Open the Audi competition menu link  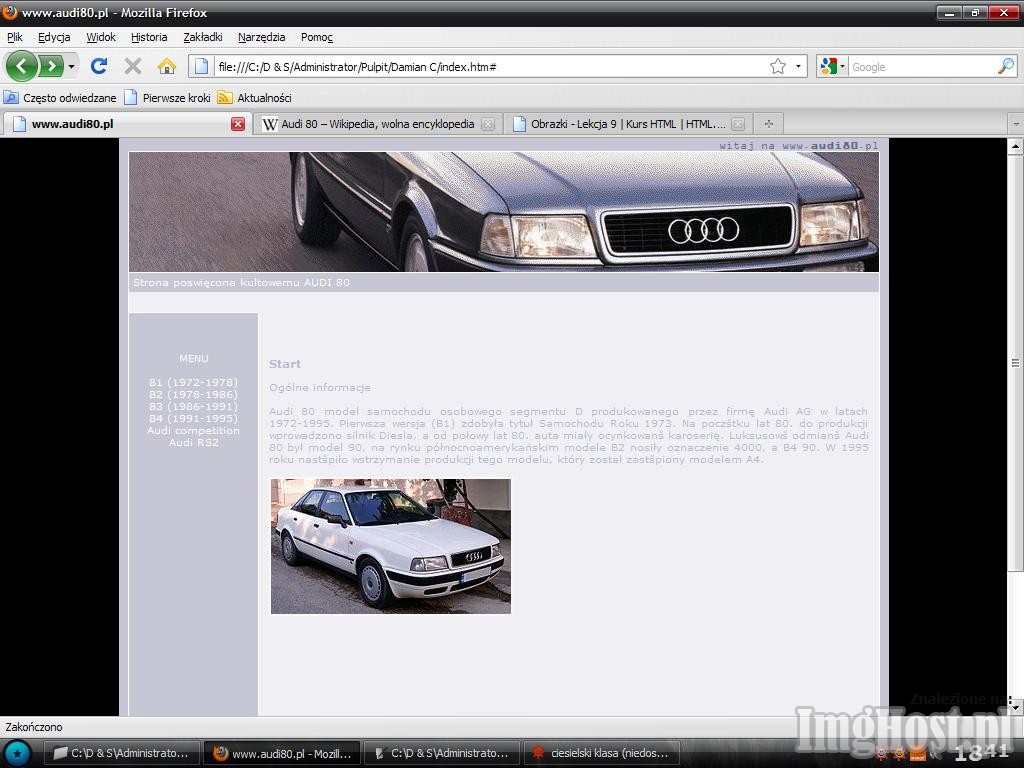193,430
